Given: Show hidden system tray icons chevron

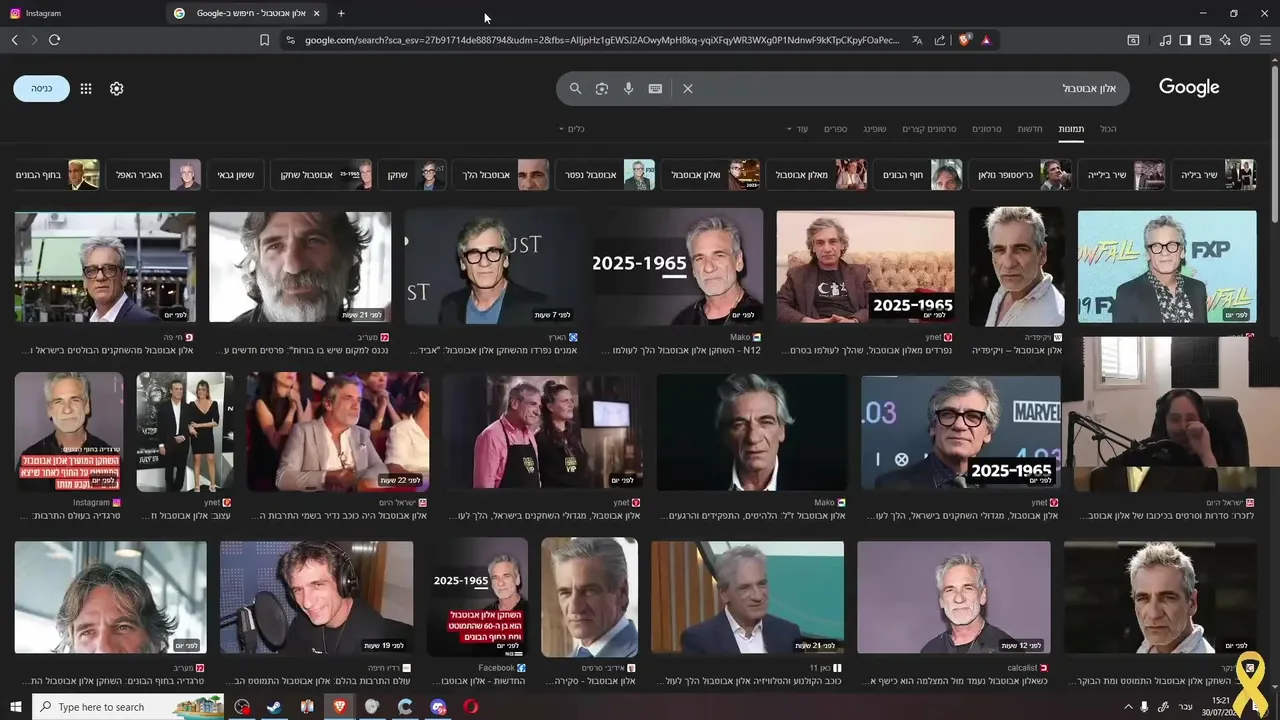Looking at the screenshot, I should click(1128, 707).
